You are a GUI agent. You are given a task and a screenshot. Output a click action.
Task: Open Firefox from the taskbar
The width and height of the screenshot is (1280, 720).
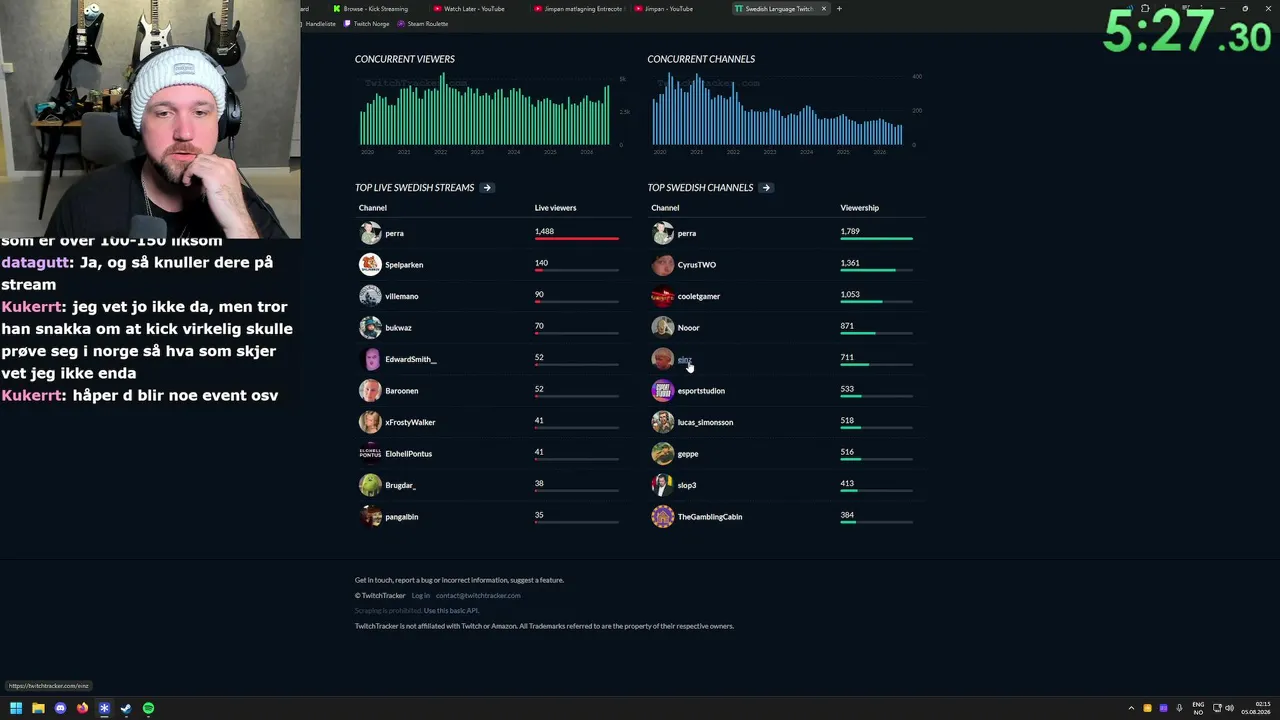click(82, 708)
